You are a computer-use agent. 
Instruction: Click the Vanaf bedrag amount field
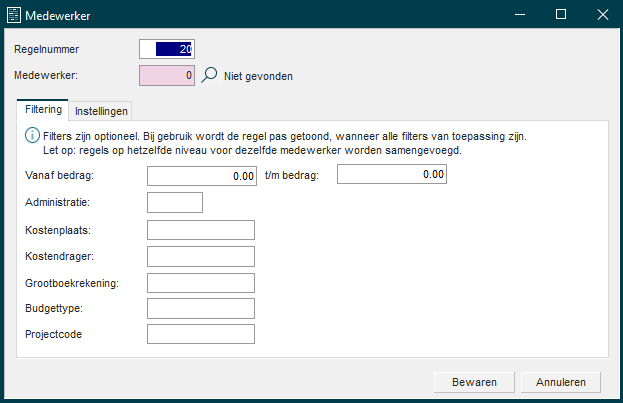[202, 176]
